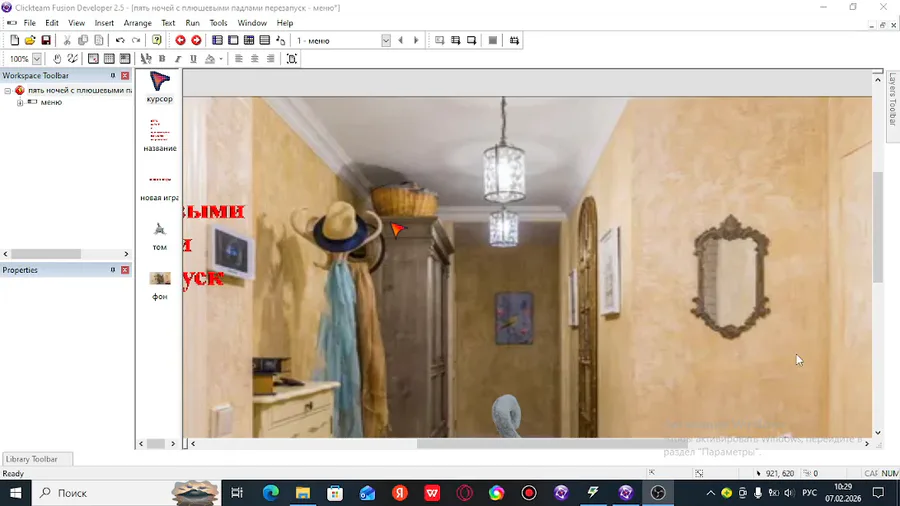Screen dimensions: 900x506
Task: Go to previous frame gray arrow
Action: coord(401,40)
